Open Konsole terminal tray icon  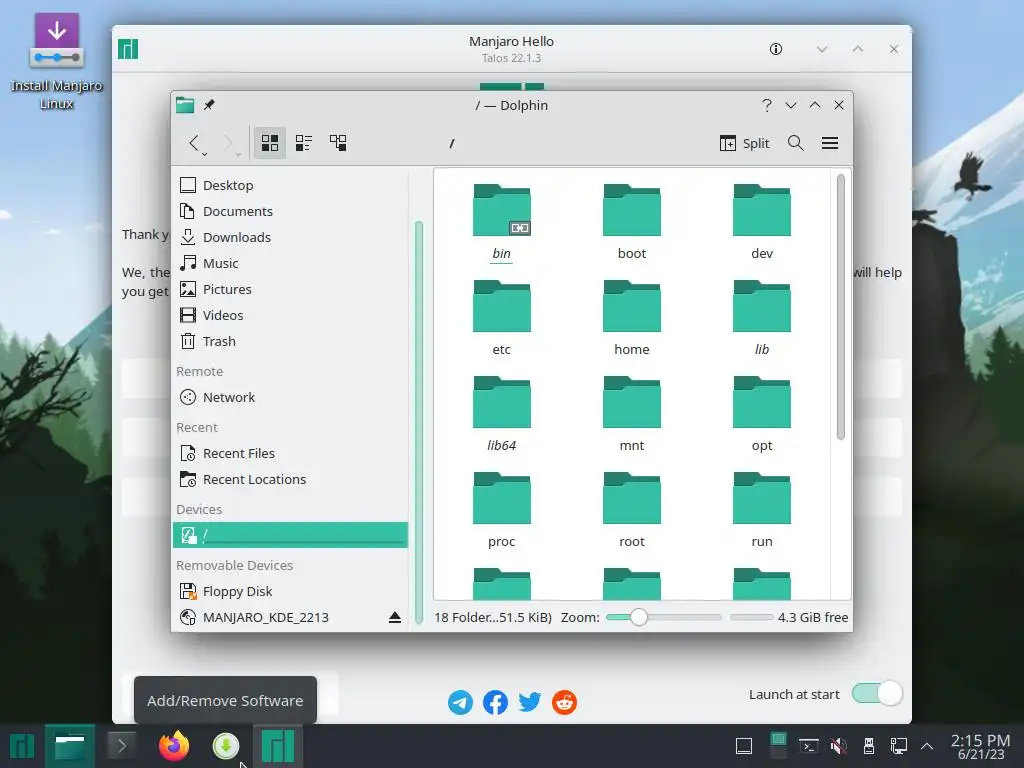[808, 746]
